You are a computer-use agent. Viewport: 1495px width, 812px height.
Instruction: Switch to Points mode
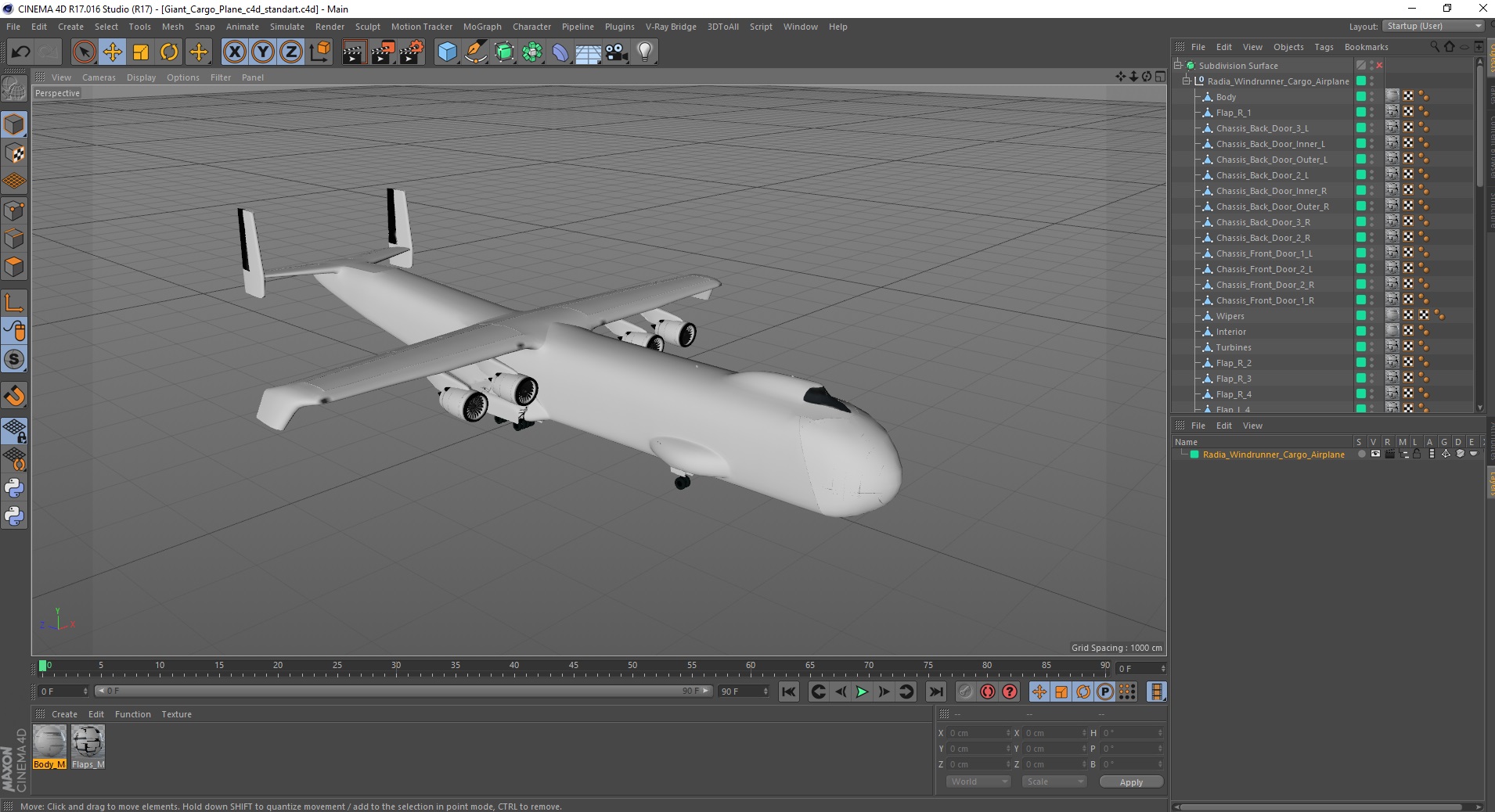coord(14,210)
